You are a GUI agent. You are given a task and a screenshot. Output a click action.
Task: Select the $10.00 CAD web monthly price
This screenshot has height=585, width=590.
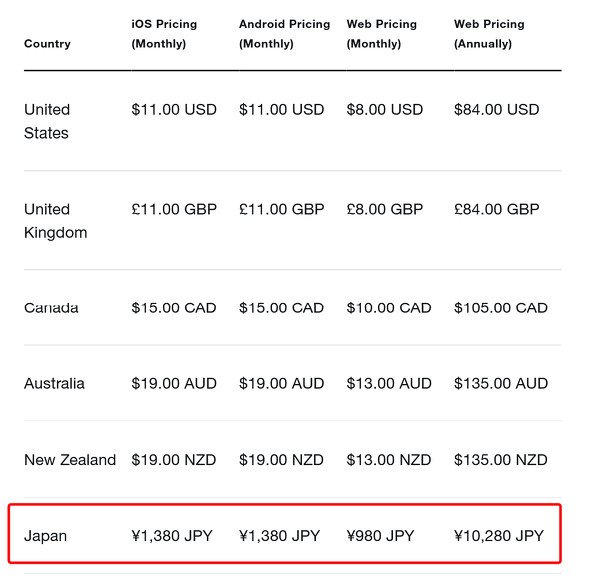[389, 308]
